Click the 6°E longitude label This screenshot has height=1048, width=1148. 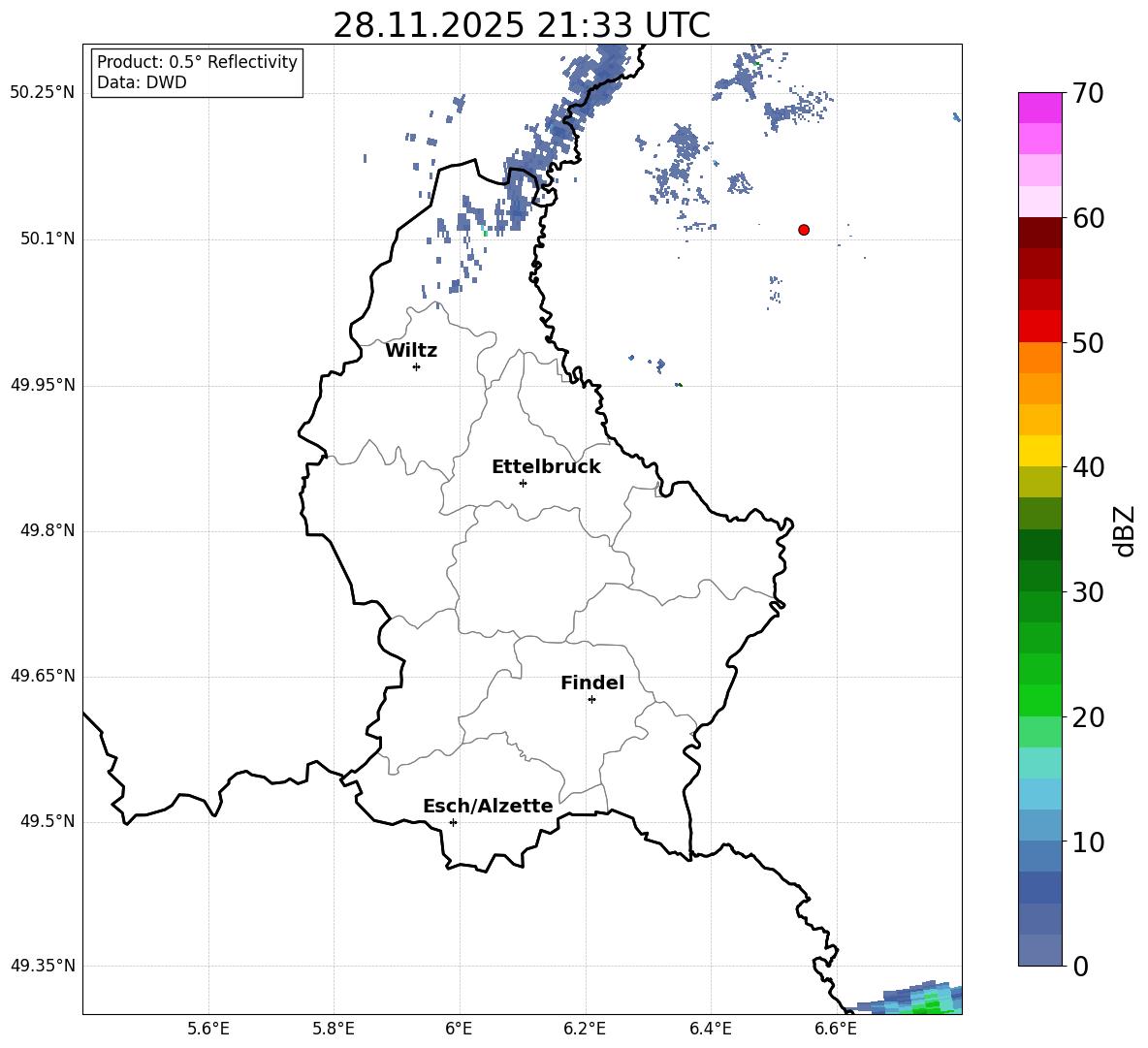point(459,1029)
